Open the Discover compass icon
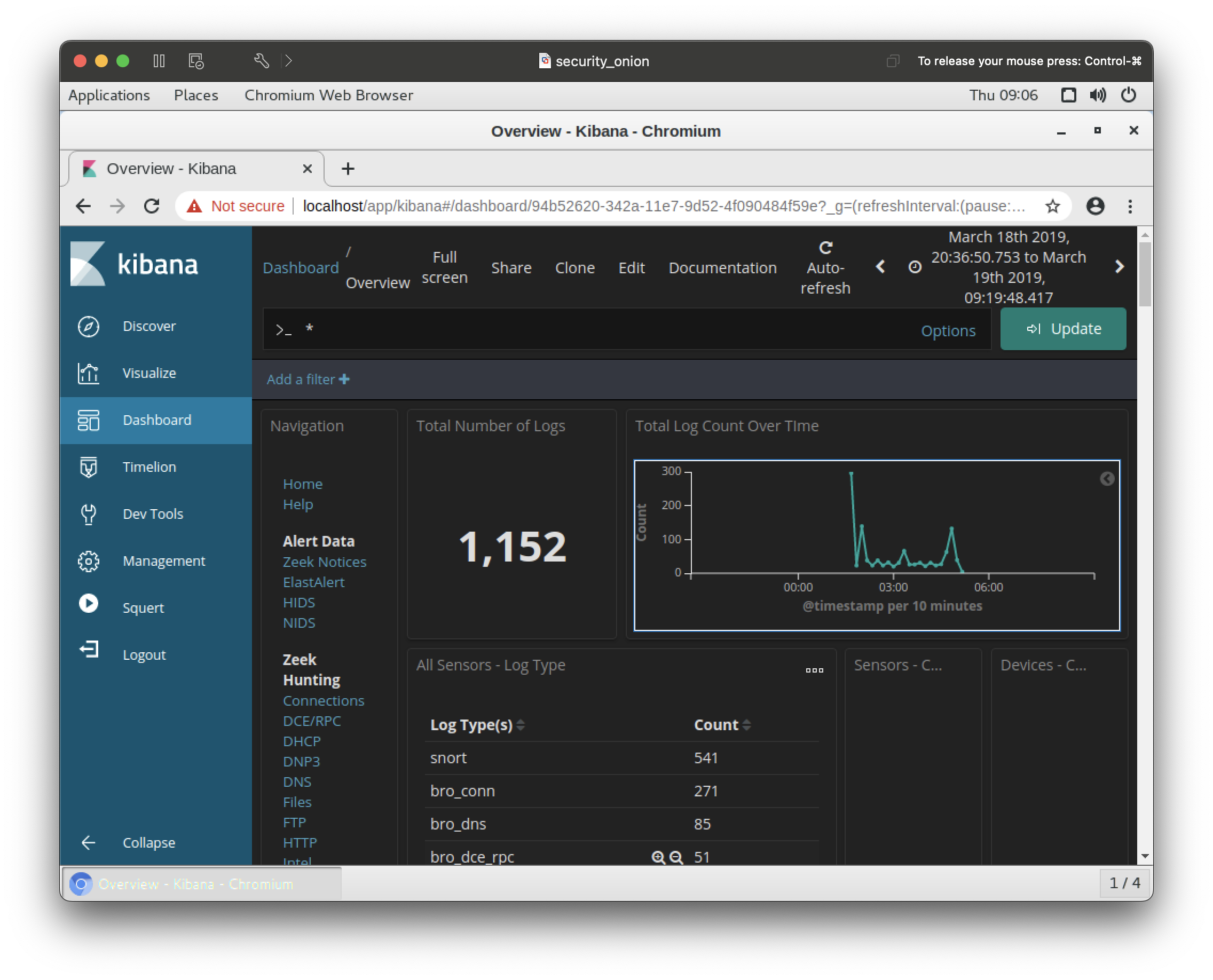The image size is (1213, 980). pyautogui.click(x=89, y=326)
